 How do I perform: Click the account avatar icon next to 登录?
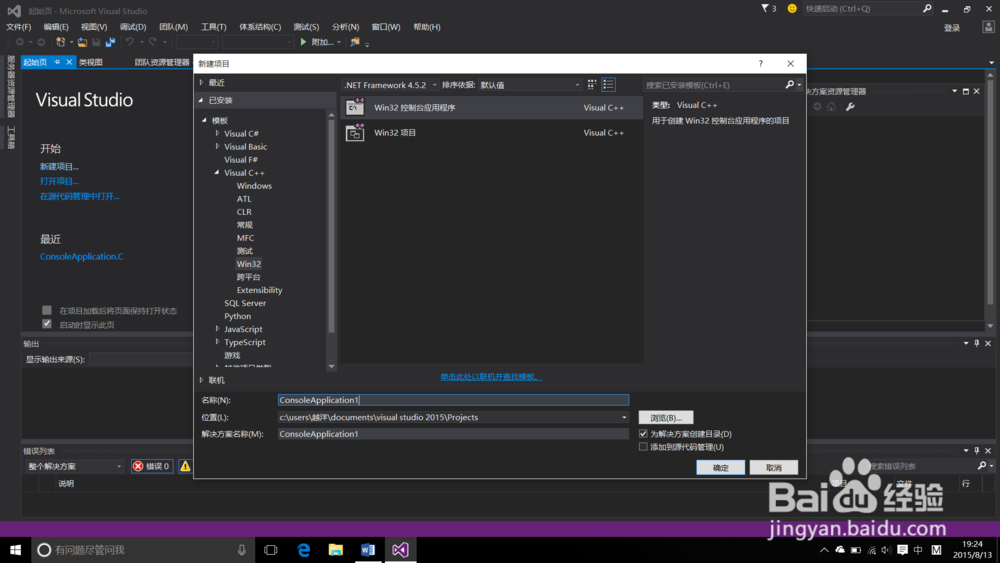[x=989, y=27]
